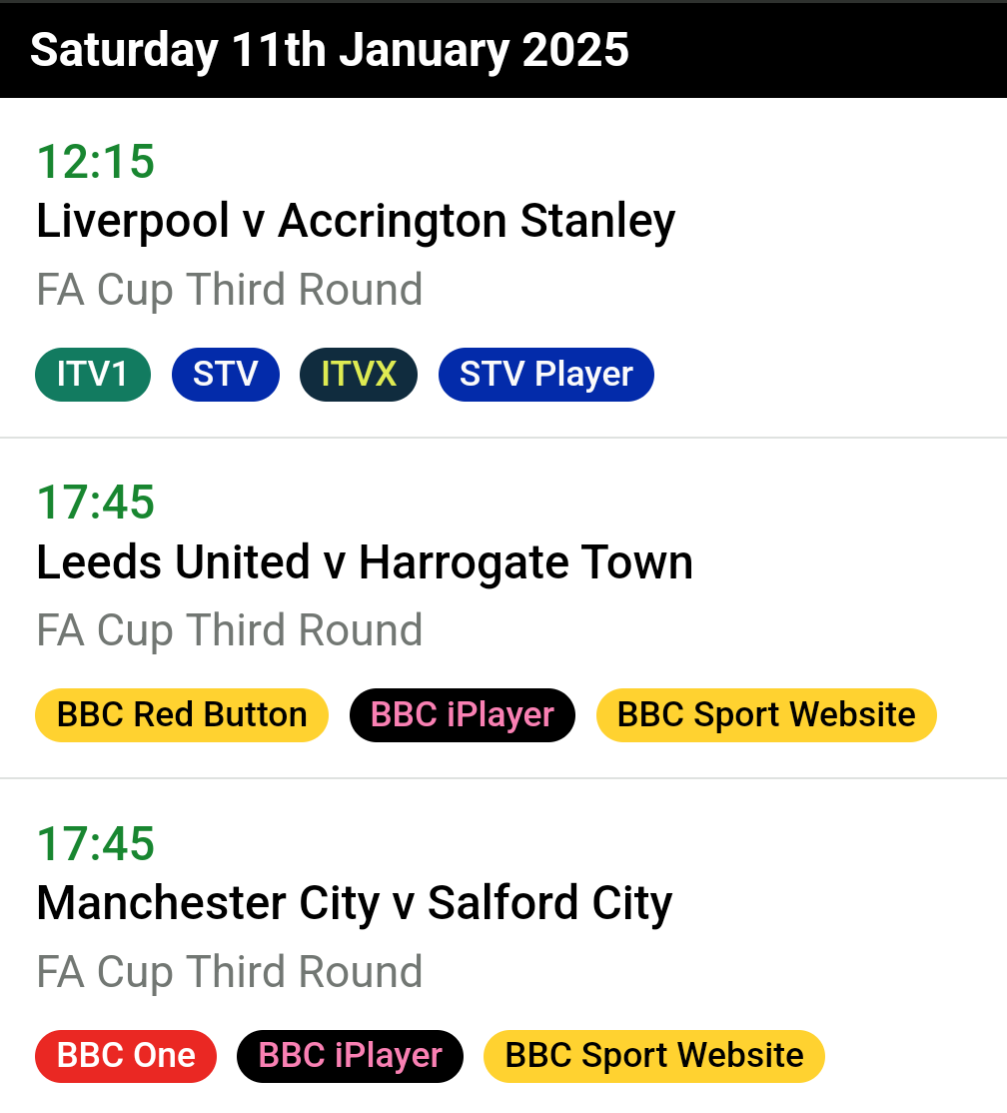Open Leeds United v Harrogate Town fixture

(365, 562)
